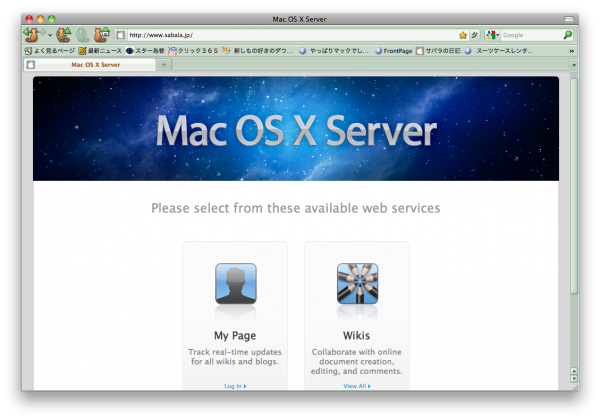Click "Please select from these available web services" text
600x420 pixels.
295,208
